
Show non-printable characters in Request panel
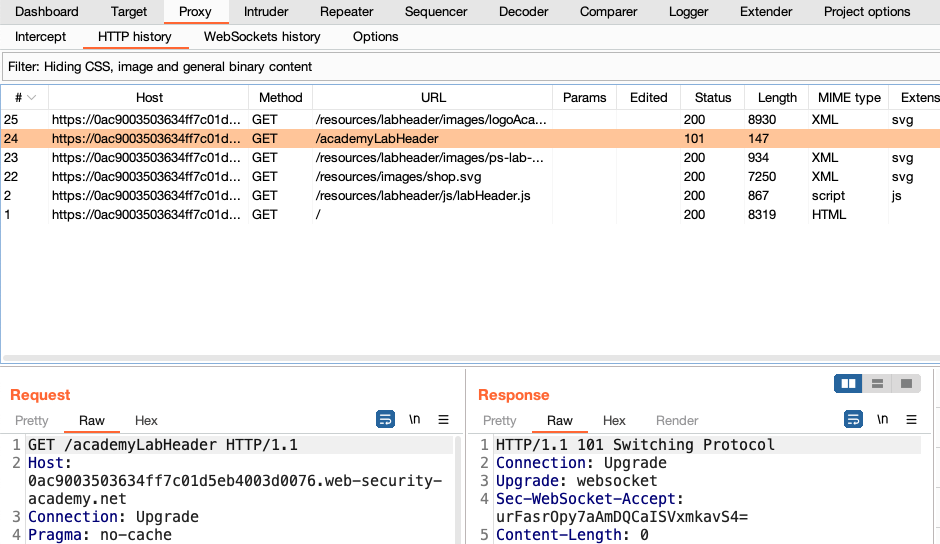click(414, 419)
